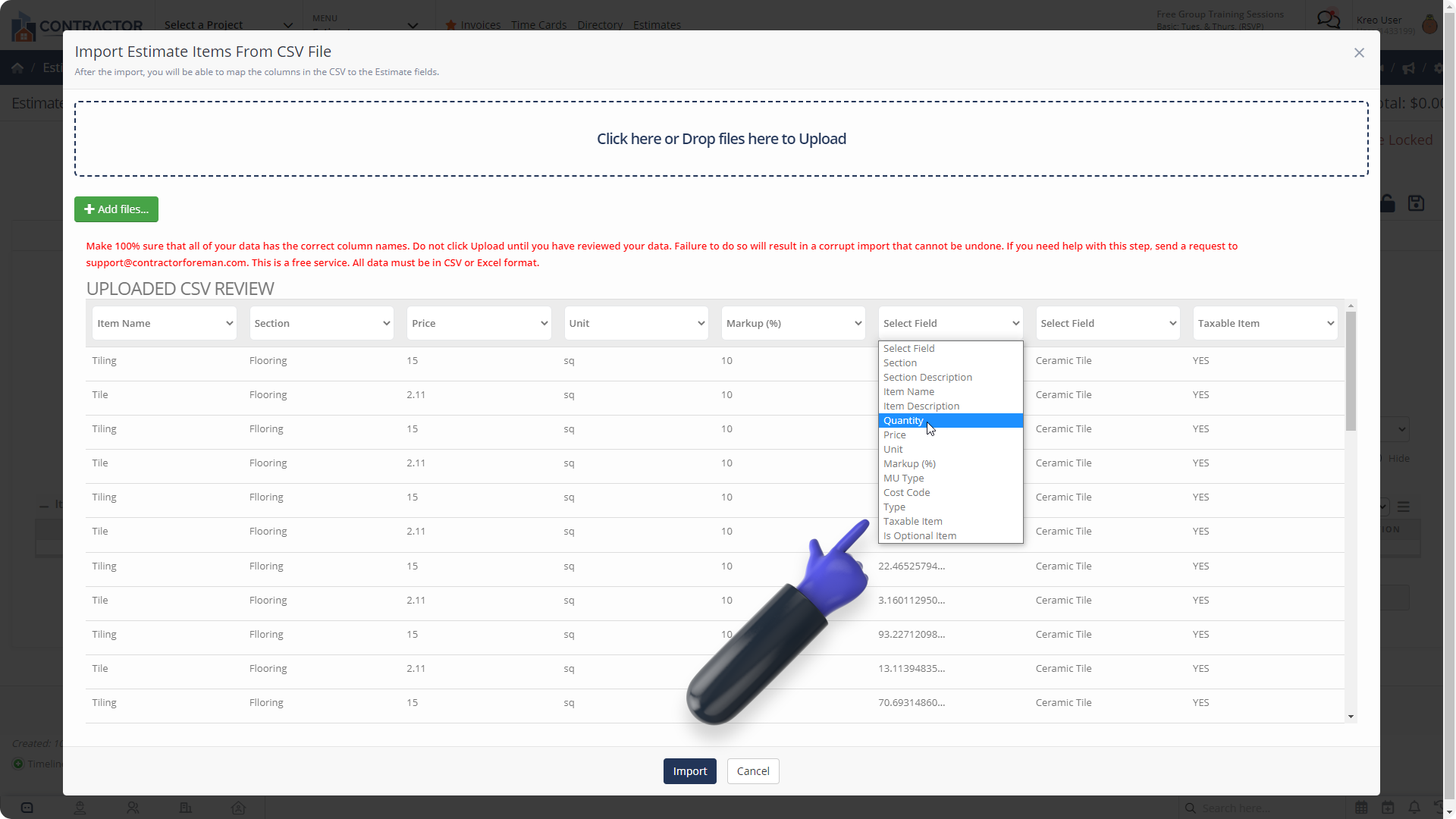The image size is (1456, 819).
Task: Open the Select a Project dropdown
Action: coord(227,25)
